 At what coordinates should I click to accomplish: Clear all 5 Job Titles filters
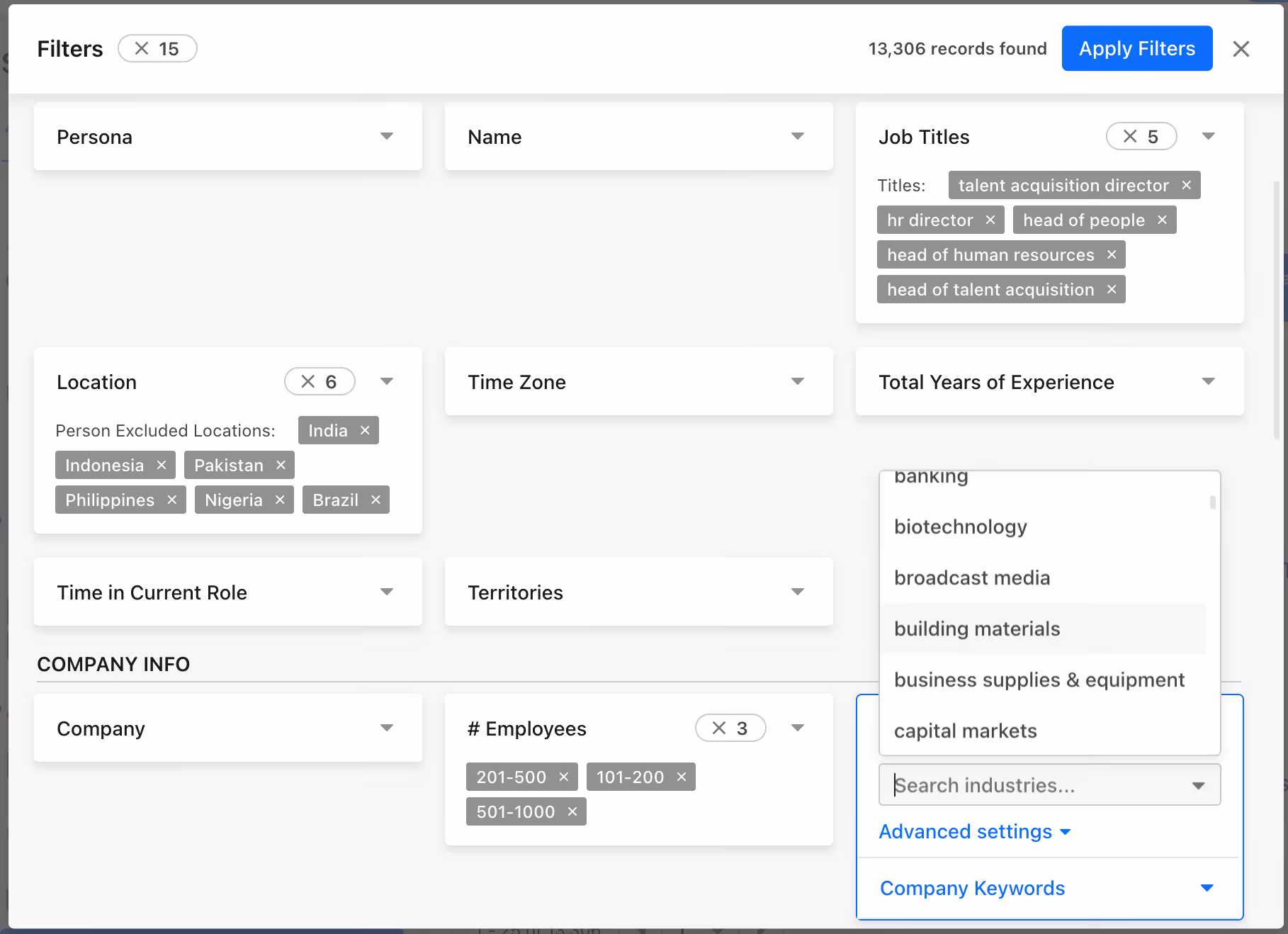pos(1141,136)
